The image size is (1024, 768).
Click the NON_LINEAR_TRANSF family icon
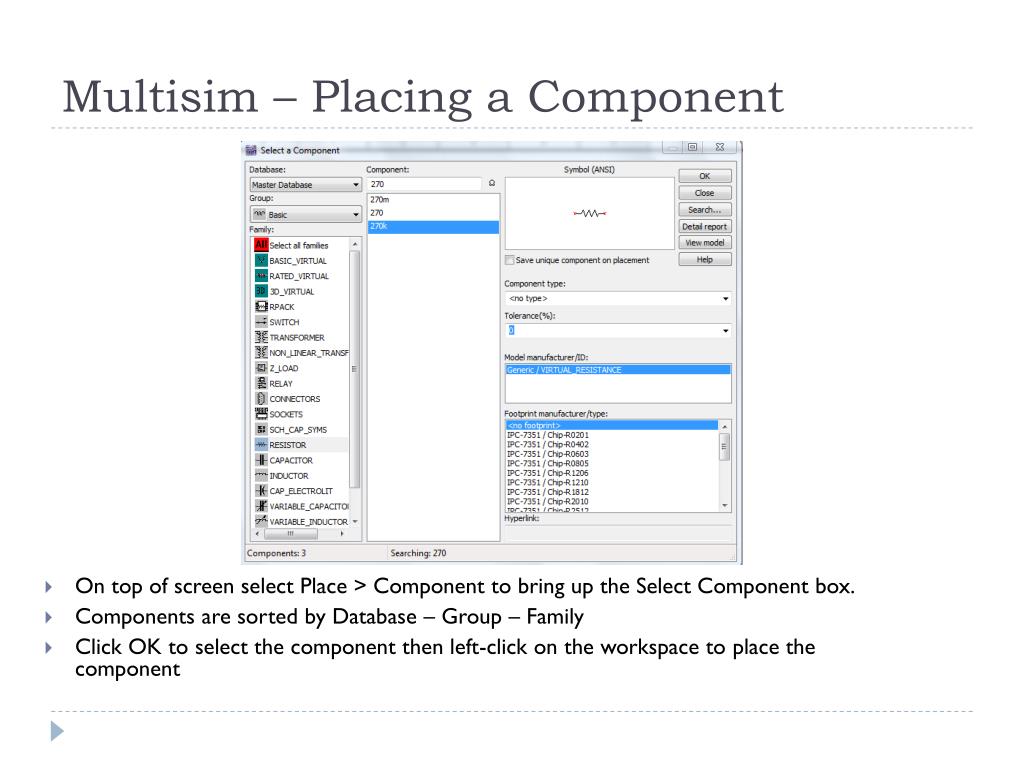[x=261, y=353]
